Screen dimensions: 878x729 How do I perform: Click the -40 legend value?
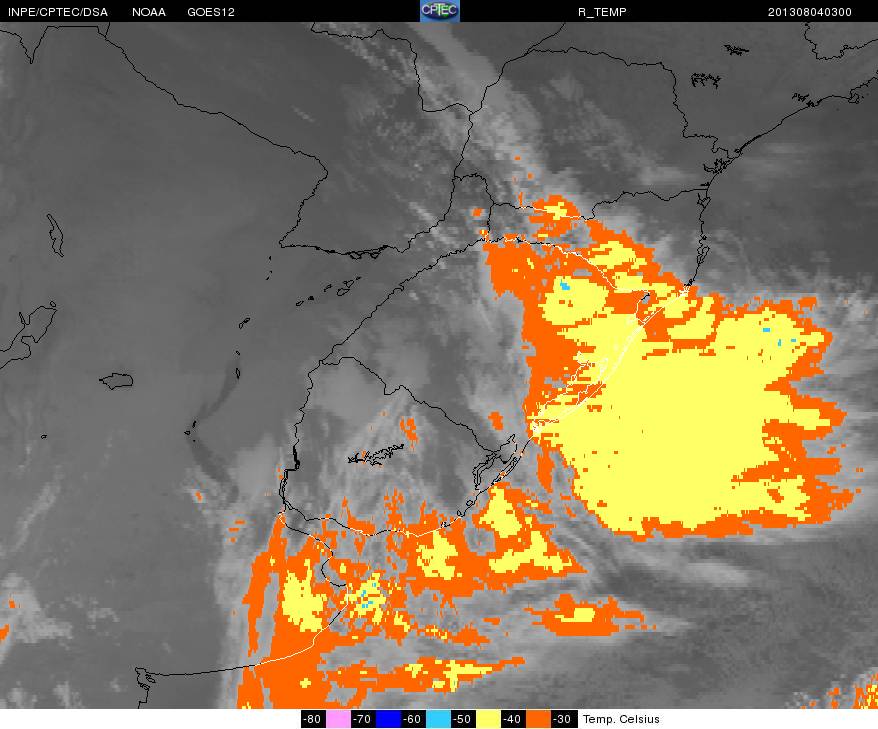[x=513, y=719]
